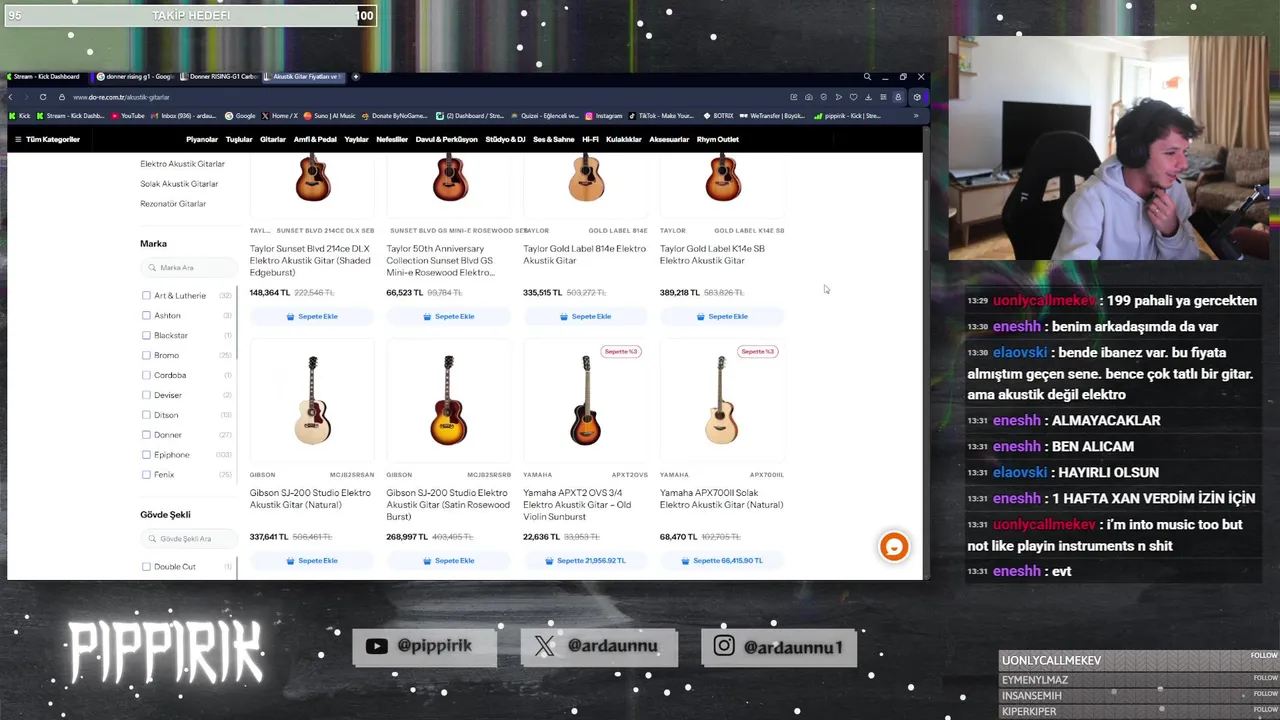This screenshot has height=720, width=1280.
Task: Check the Cordoba brand filter
Action: pos(146,375)
